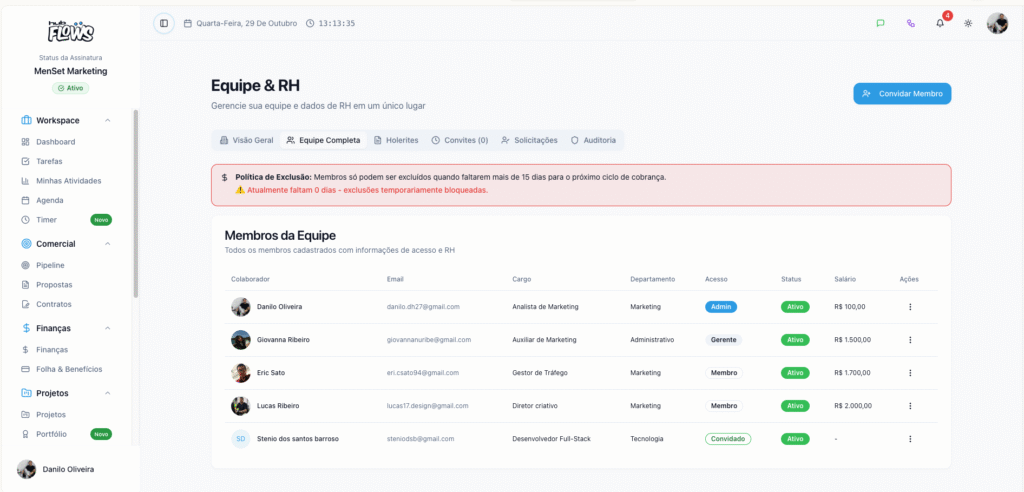This screenshot has width=1024, height=492.
Task: Toggle the sidebar collapse icon
Action: (x=164, y=24)
